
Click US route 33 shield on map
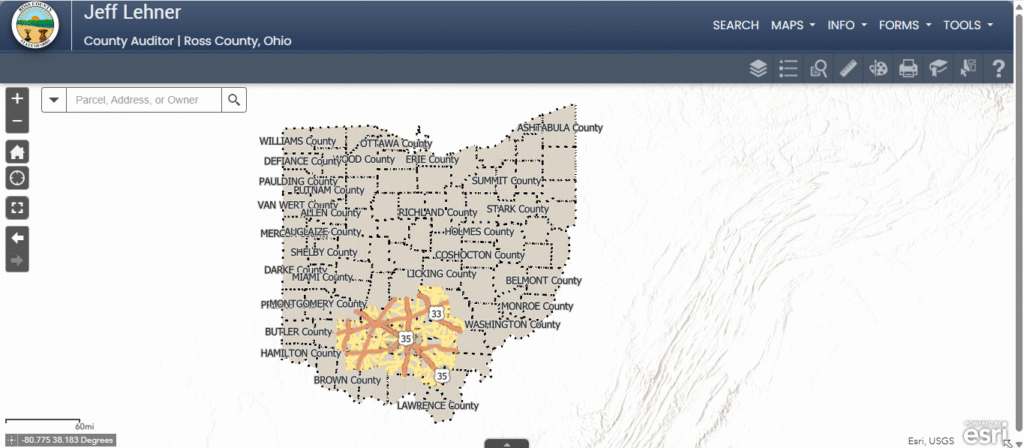[x=436, y=314]
